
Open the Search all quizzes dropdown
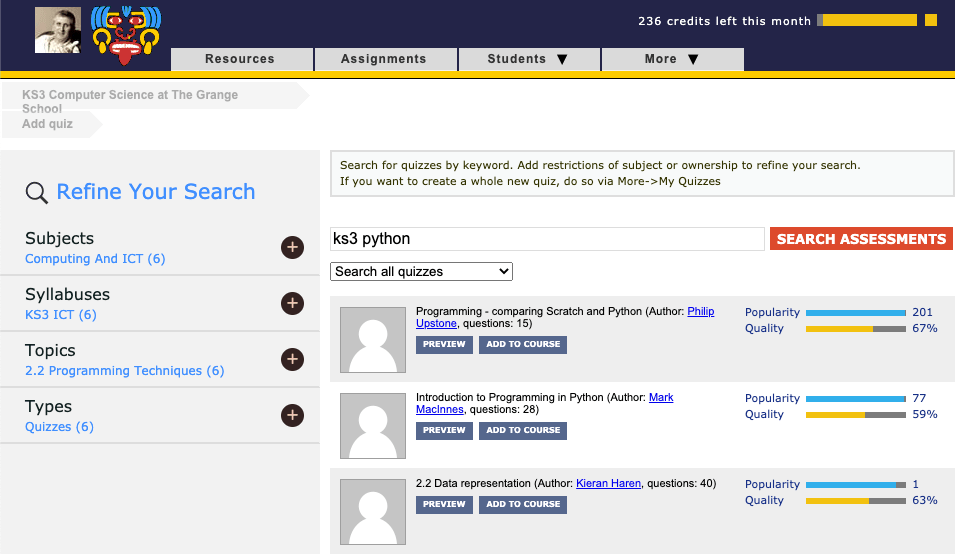421,271
